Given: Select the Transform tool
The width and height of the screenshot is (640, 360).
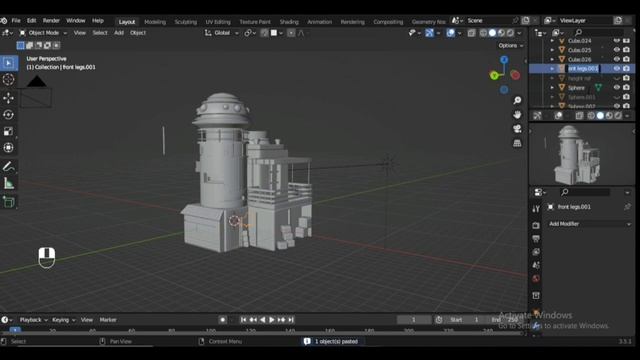Looking at the screenshot, I should (8, 148).
